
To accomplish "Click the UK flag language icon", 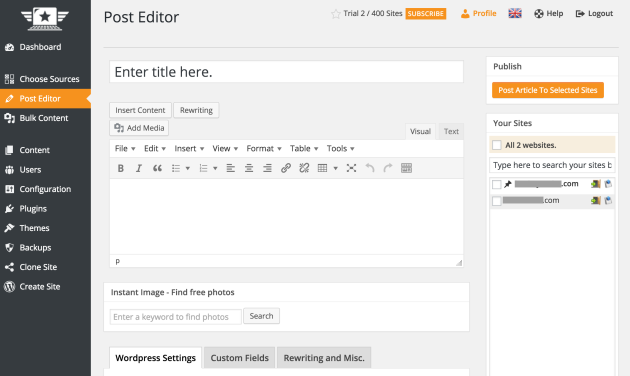I will 515,13.
